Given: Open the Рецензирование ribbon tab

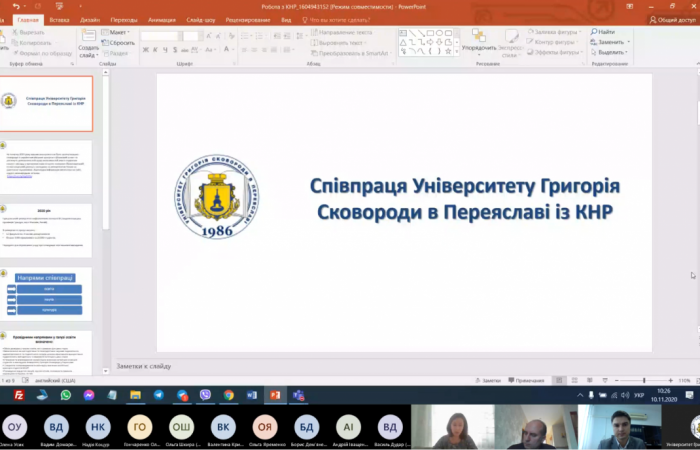Looking at the screenshot, I should pos(248,20).
